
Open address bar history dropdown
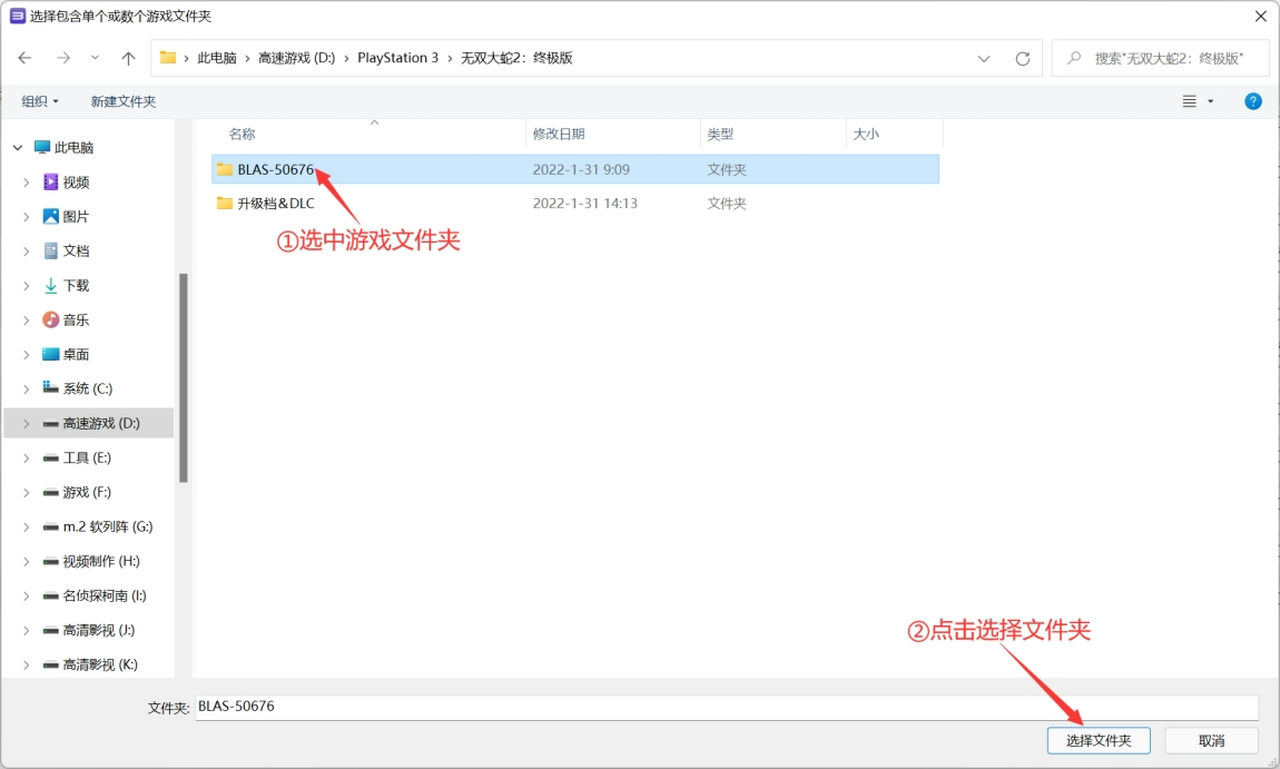(984, 58)
